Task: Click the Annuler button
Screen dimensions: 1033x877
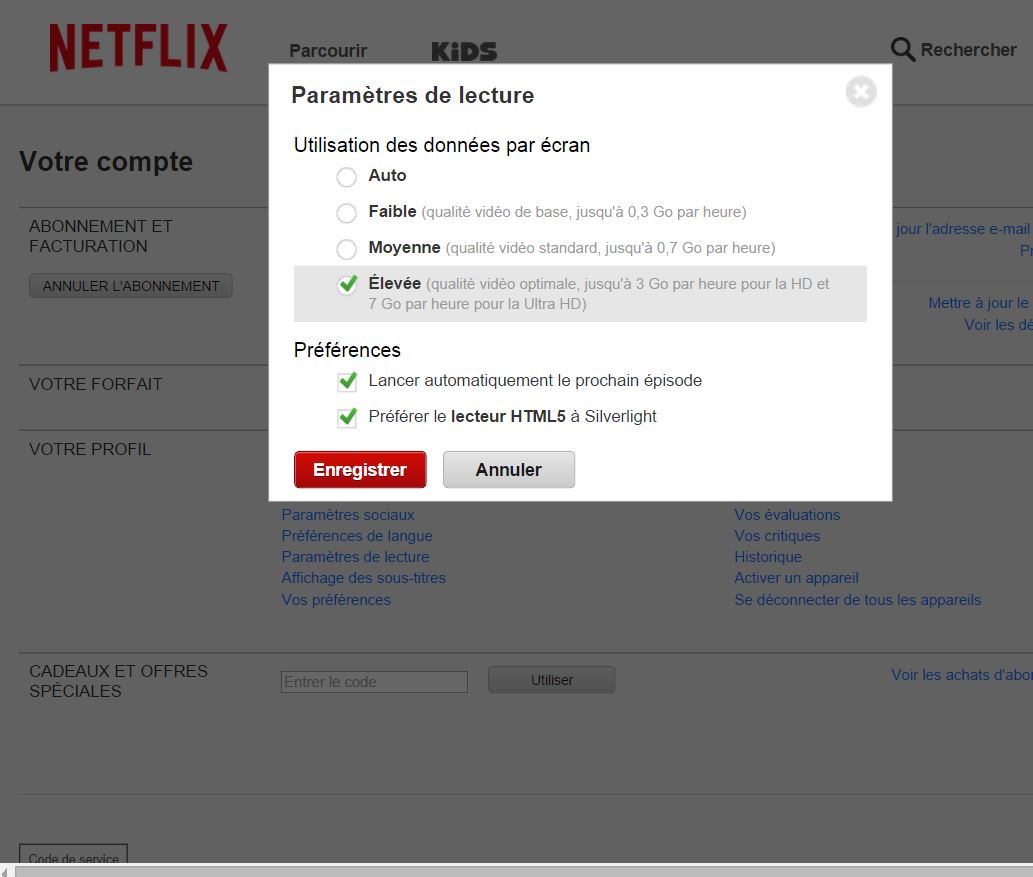Action: click(x=509, y=470)
